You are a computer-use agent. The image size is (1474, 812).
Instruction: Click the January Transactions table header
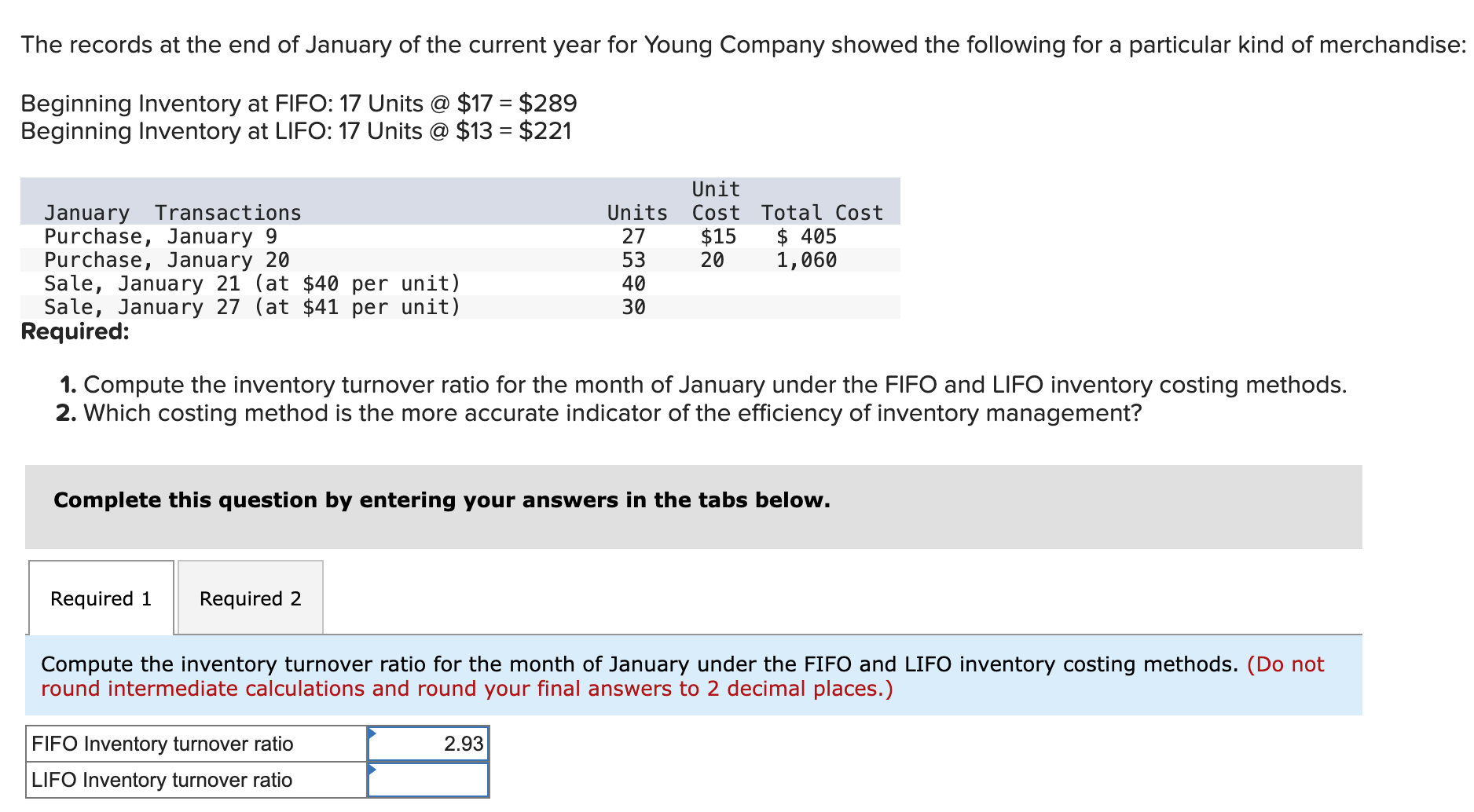(x=172, y=212)
